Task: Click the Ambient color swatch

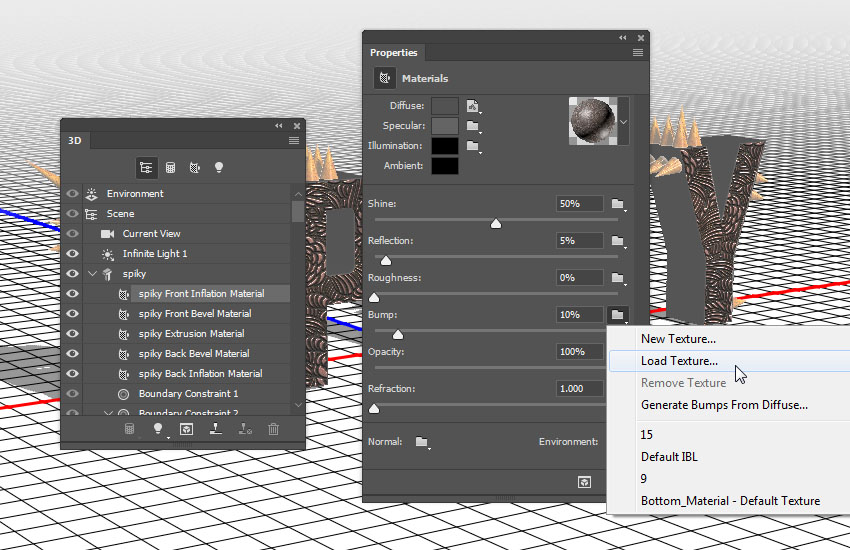Action: [x=445, y=166]
